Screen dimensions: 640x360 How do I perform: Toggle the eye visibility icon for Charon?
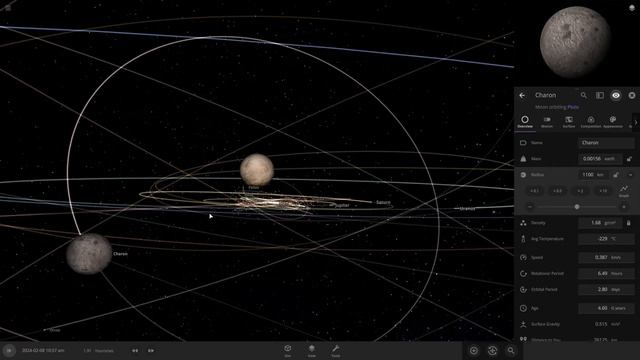(616, 95)
